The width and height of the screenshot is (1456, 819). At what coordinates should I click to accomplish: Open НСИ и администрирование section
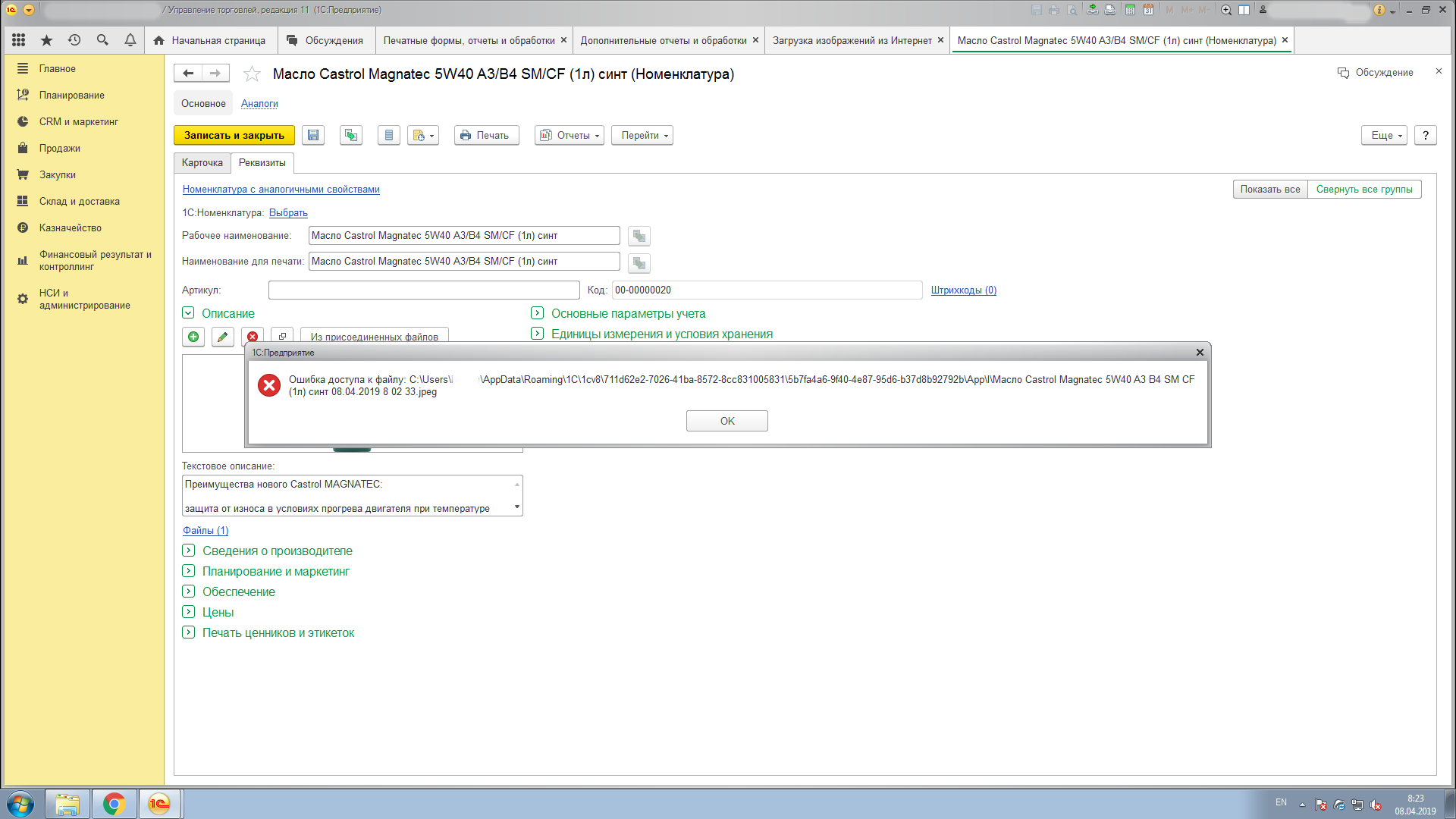pos(85,299)
